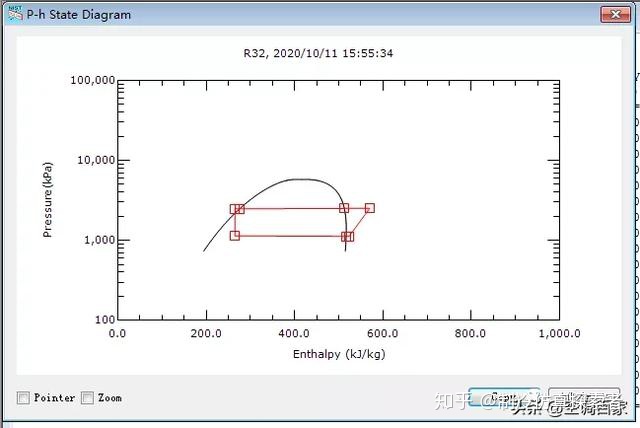640x428 pixels.
Task: Click the 400.0 enthalpy tick label
Action: [294, 333]
